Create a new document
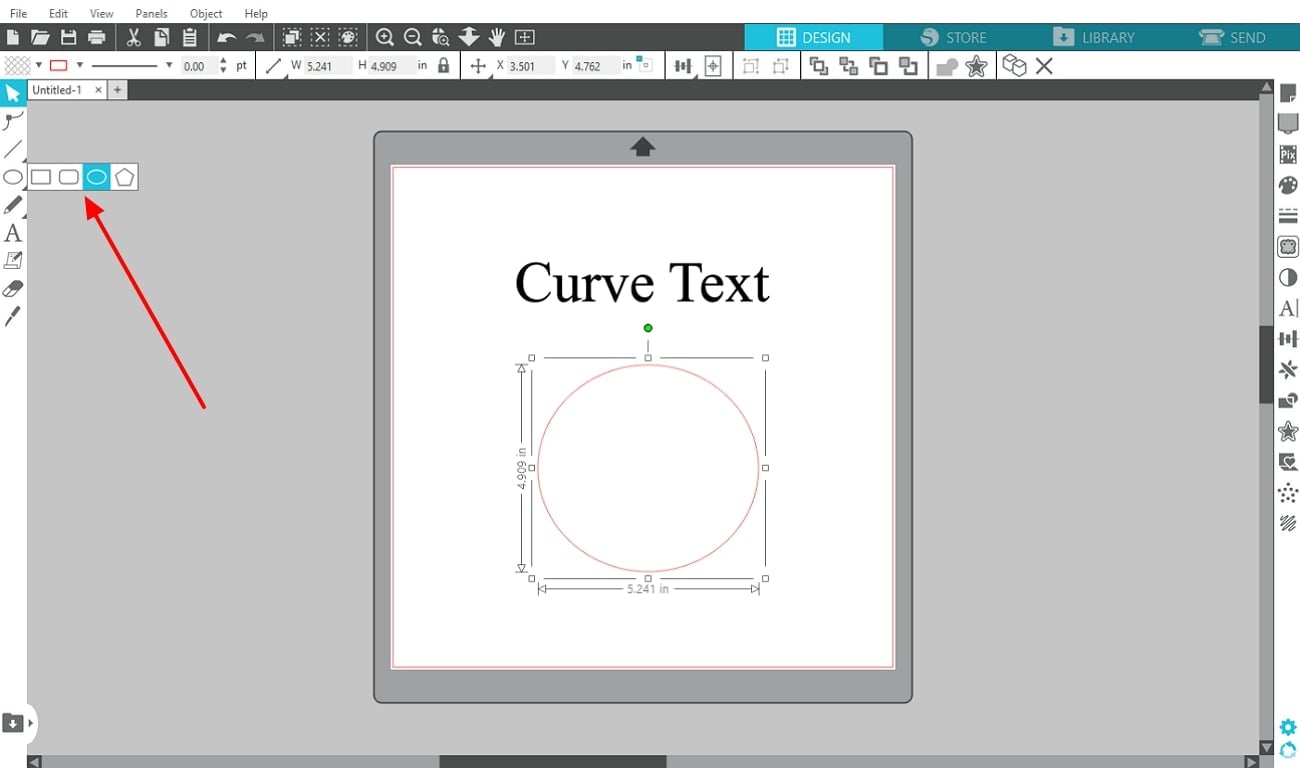Image resolution: width=1300 pixels, height=768 pixels. 13,37
